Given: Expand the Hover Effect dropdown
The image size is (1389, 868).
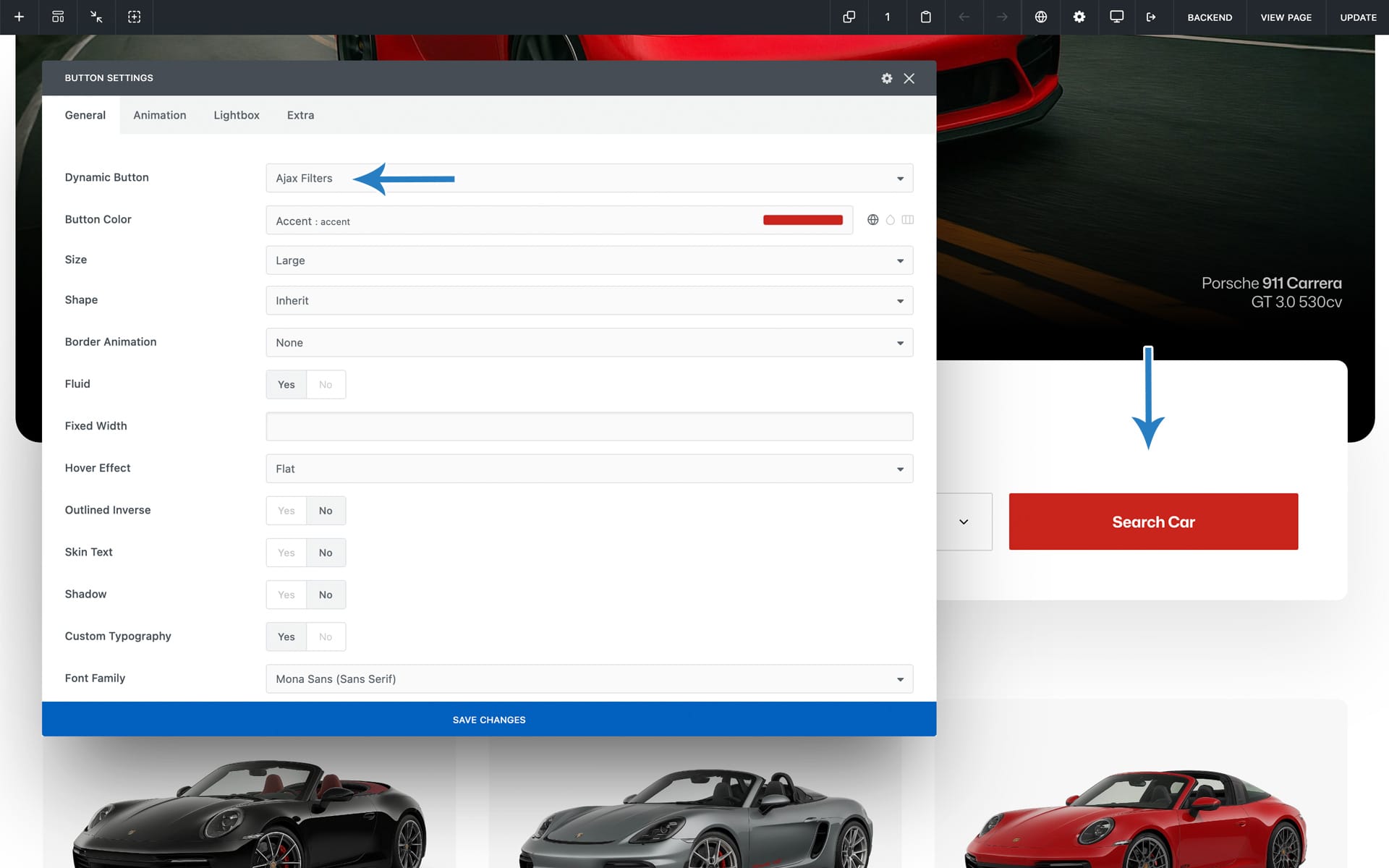Looking at the screenshot, I should point(589,469).
